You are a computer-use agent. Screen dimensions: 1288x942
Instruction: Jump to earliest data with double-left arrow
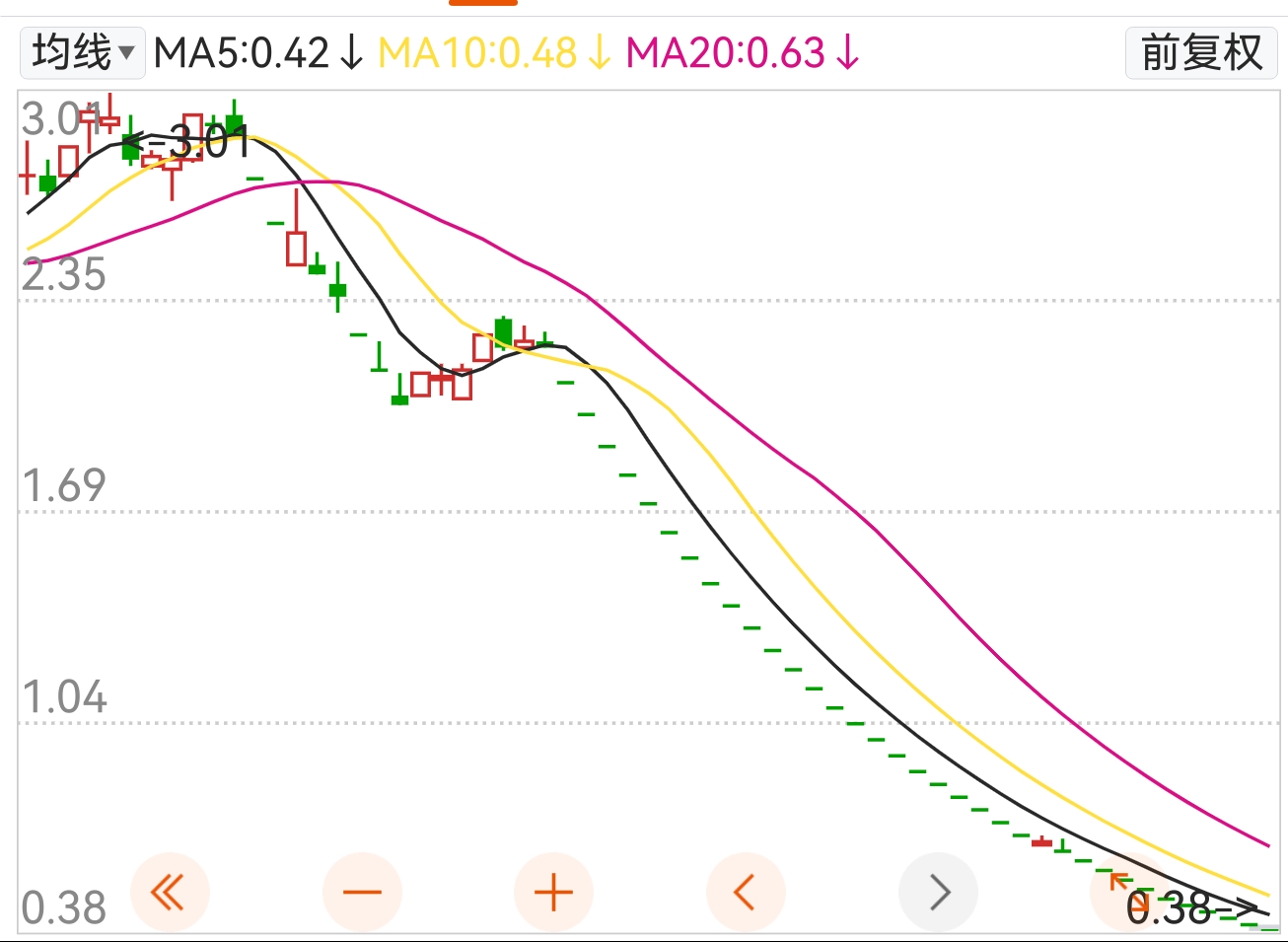click(169, 893)
